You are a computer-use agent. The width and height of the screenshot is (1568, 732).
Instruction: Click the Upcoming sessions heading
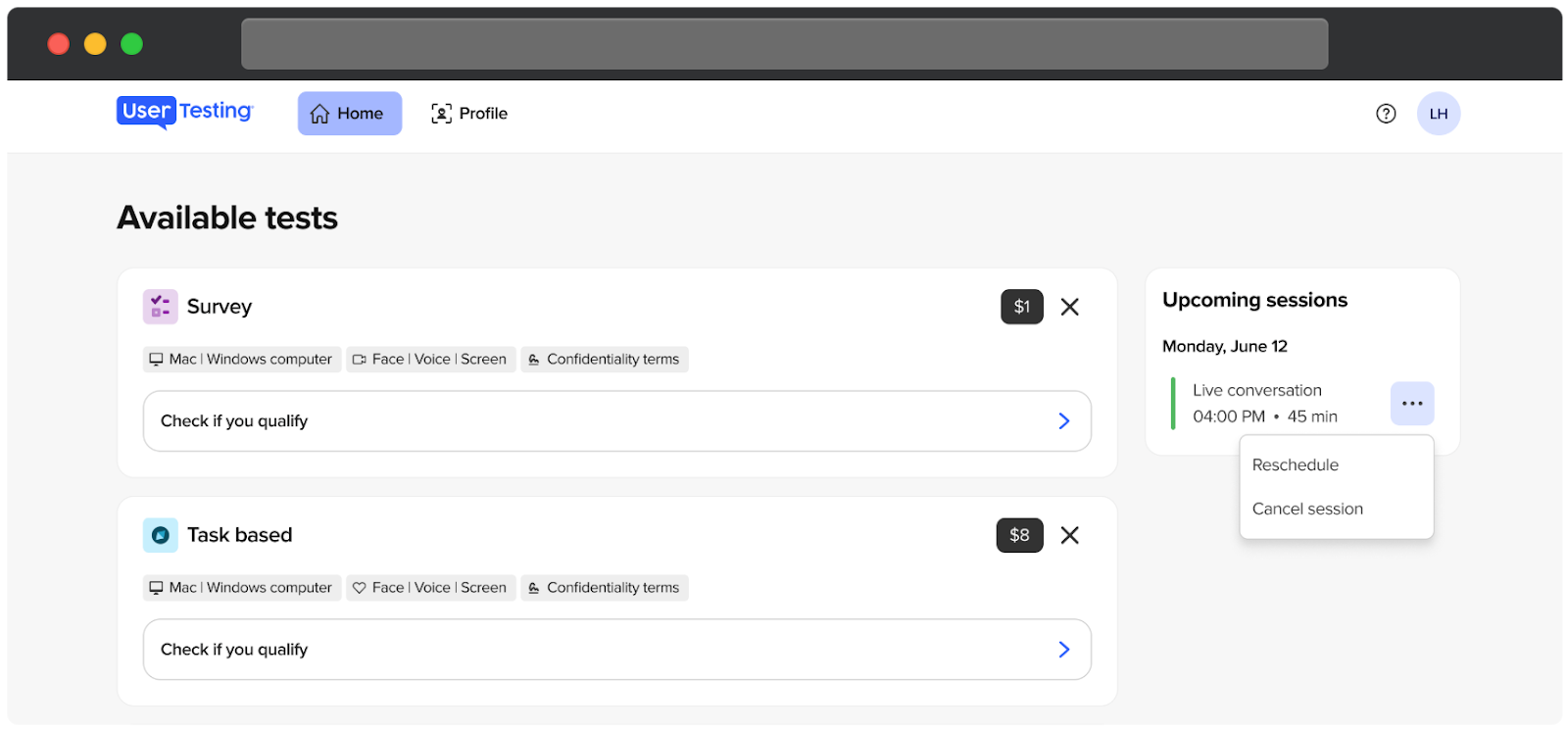(x=1254, y=300)
